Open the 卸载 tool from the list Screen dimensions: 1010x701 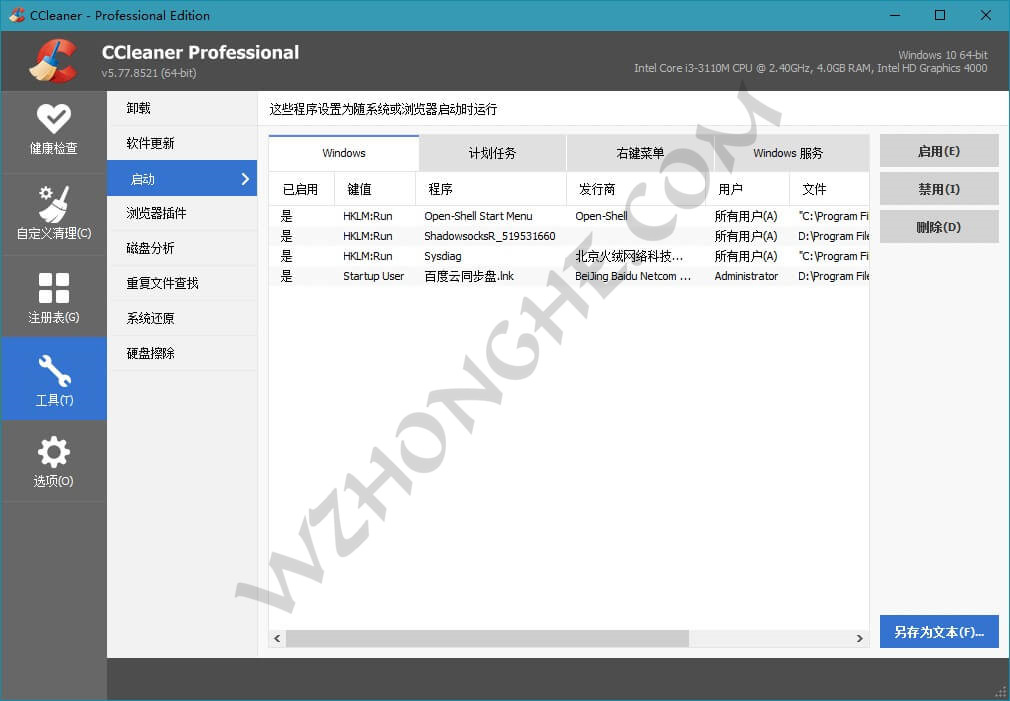click(x=182, y=107)
